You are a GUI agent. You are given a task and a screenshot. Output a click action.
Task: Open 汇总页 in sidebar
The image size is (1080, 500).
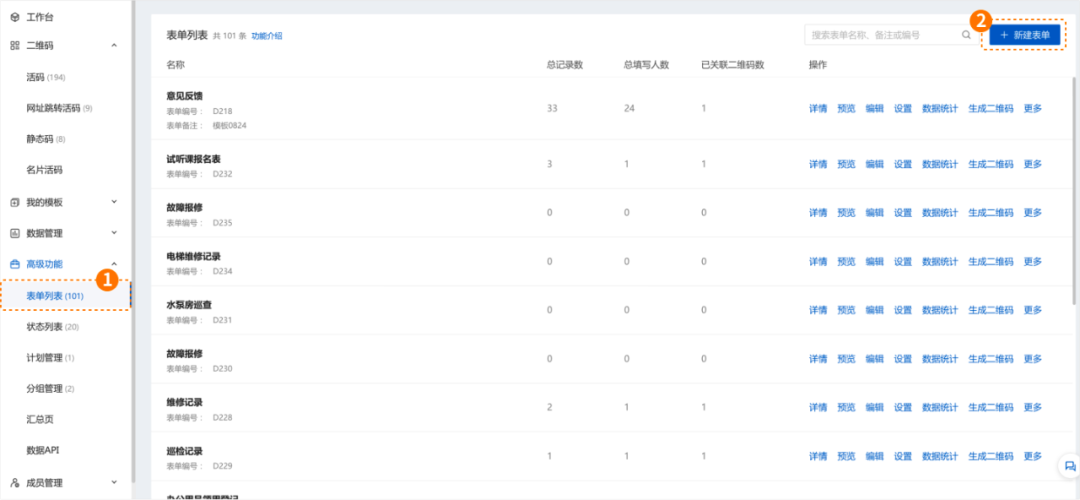(x=40, y=419)
